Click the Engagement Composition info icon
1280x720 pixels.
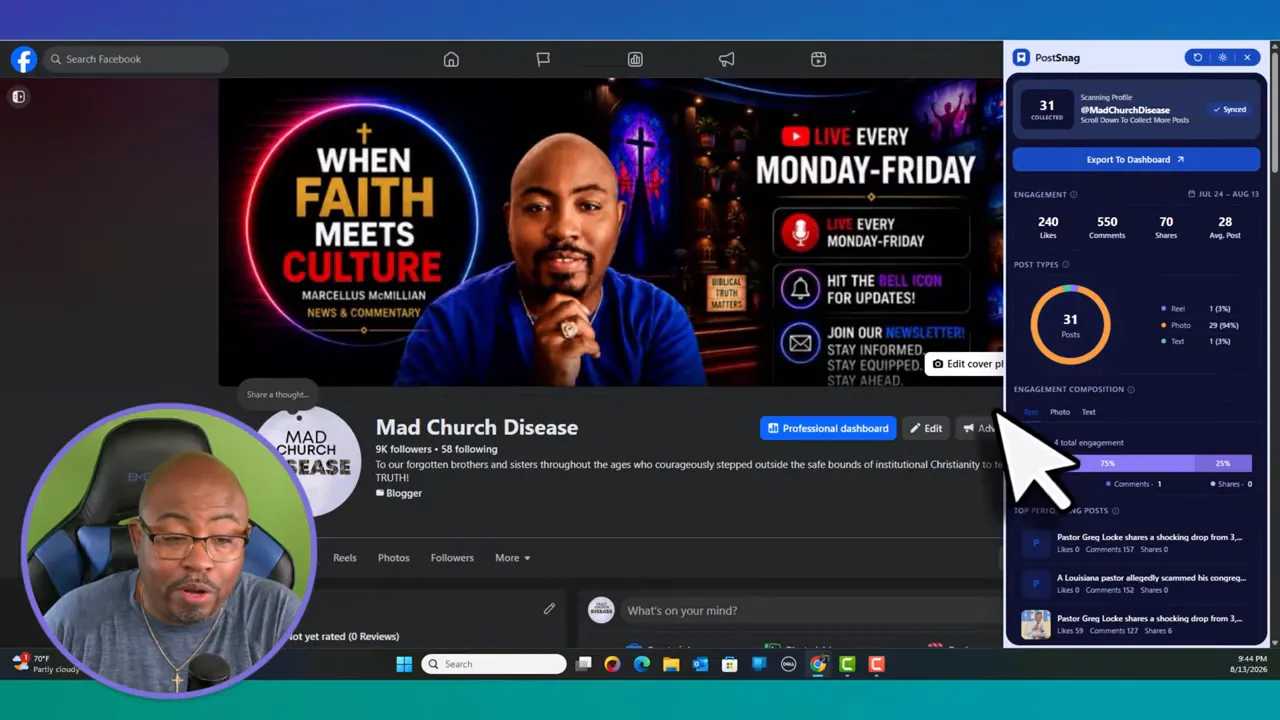click(x=1131, y=389)
